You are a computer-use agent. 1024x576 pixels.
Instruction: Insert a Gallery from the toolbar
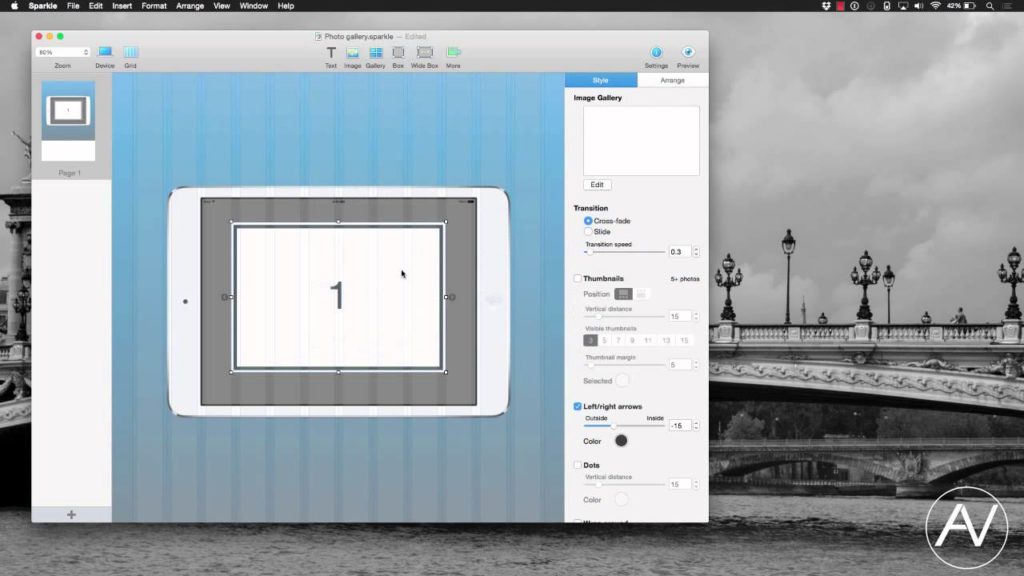375,52
